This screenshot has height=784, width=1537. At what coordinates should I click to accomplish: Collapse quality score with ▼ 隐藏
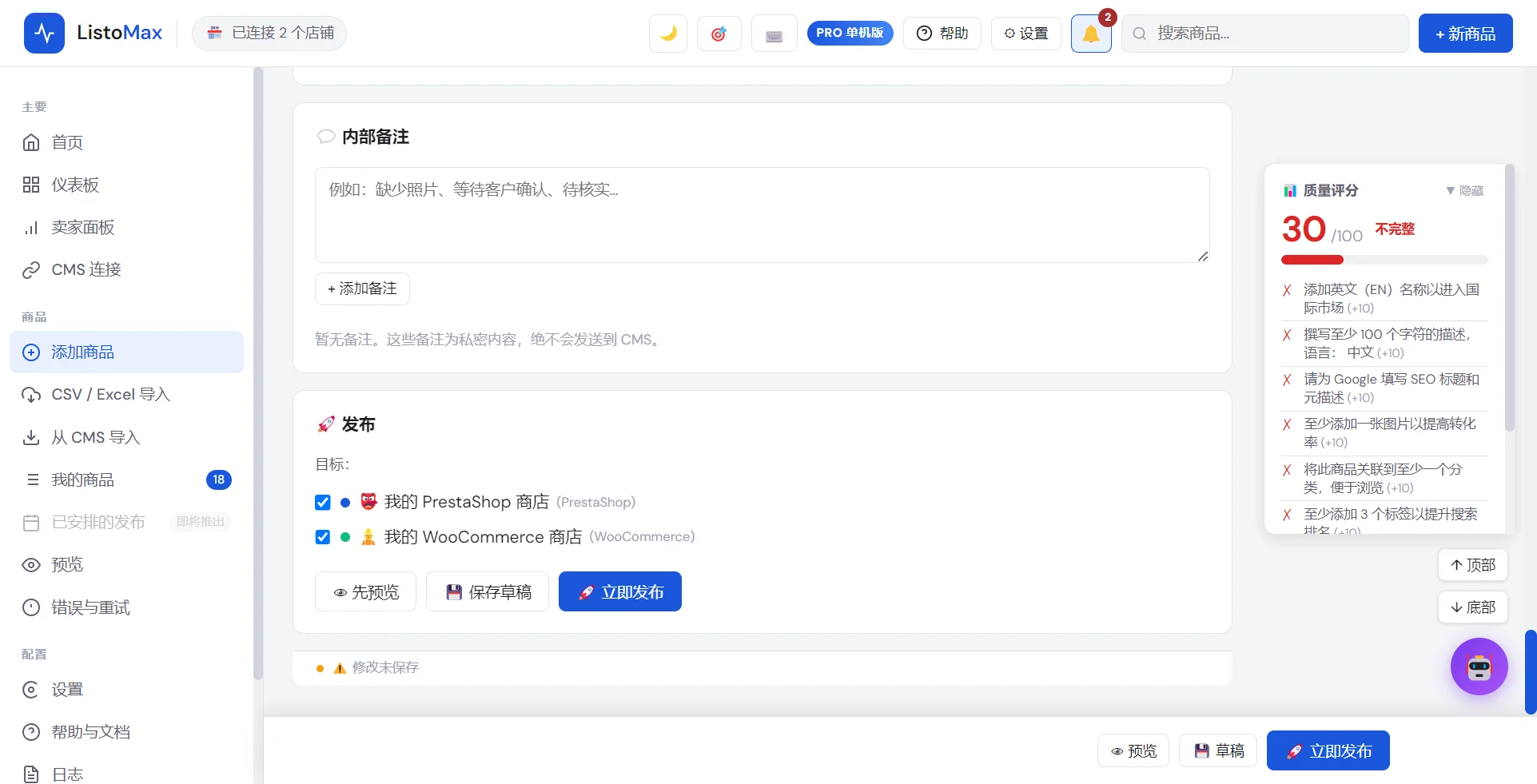point(1464,190)
